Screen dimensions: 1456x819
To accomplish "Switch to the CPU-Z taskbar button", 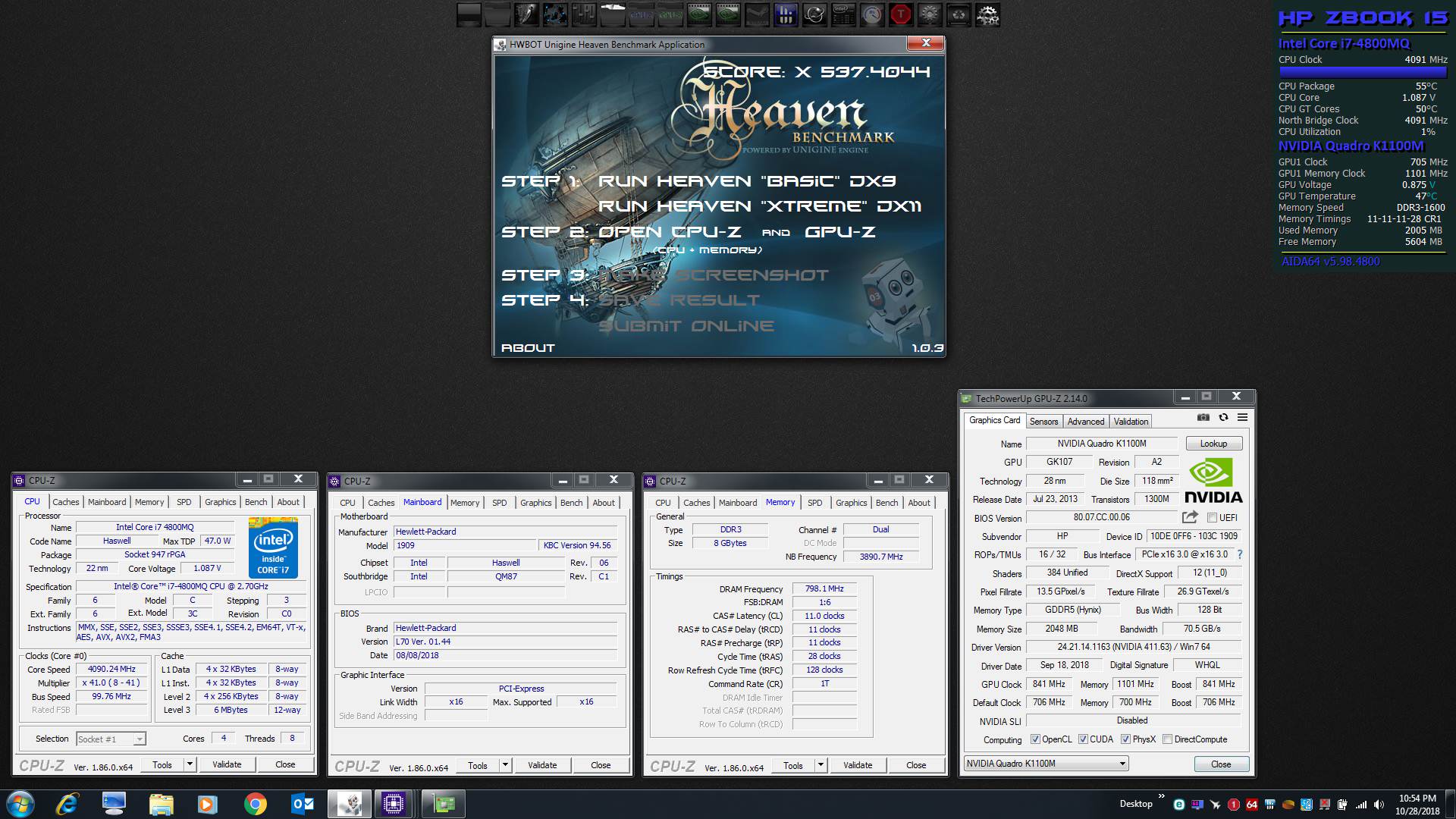I will coord(393,804).
